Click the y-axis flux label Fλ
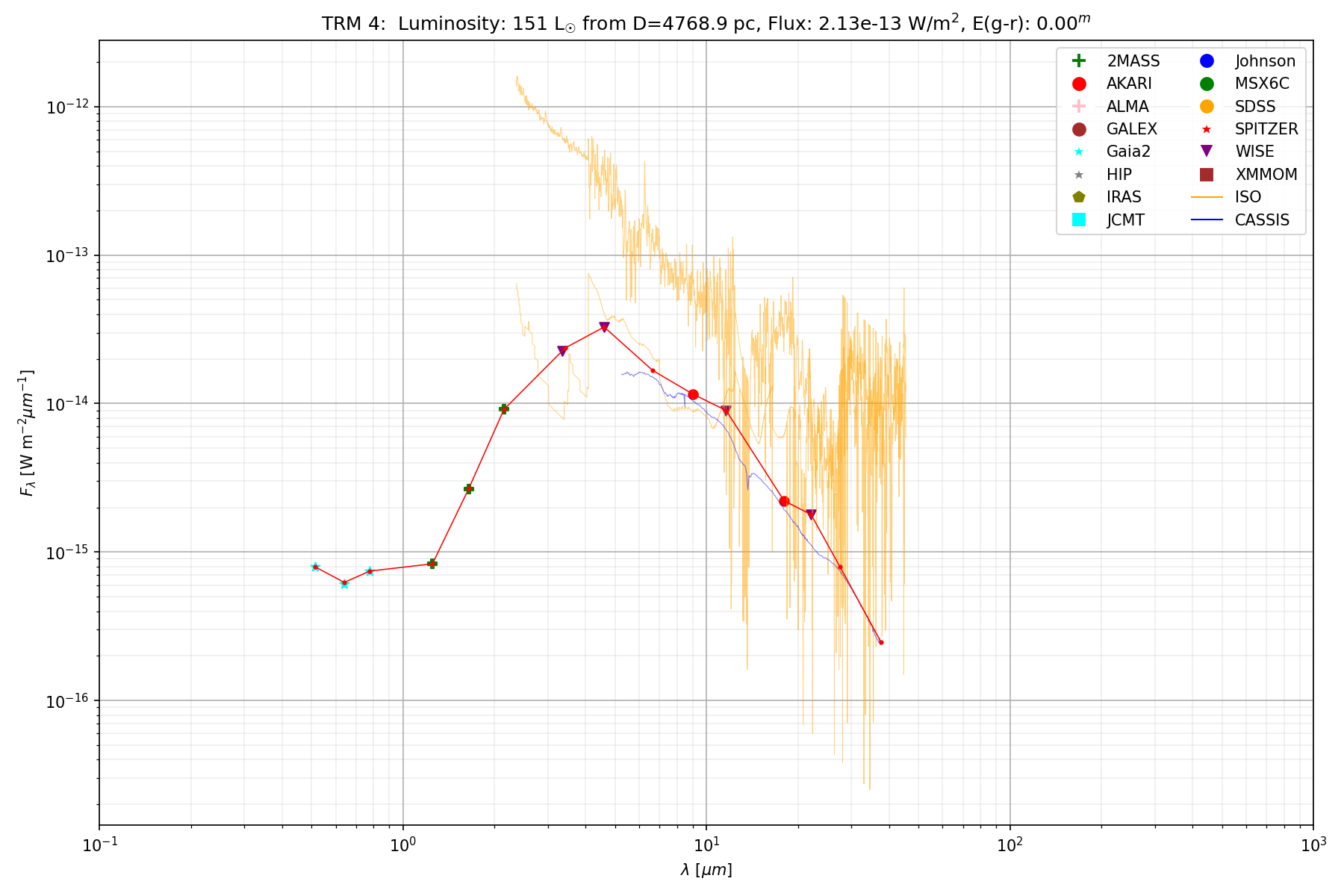 28,433
